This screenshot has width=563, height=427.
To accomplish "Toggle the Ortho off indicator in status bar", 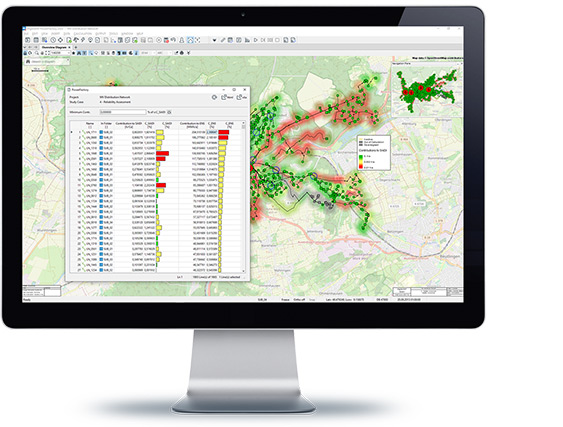I will pos(299,299).
